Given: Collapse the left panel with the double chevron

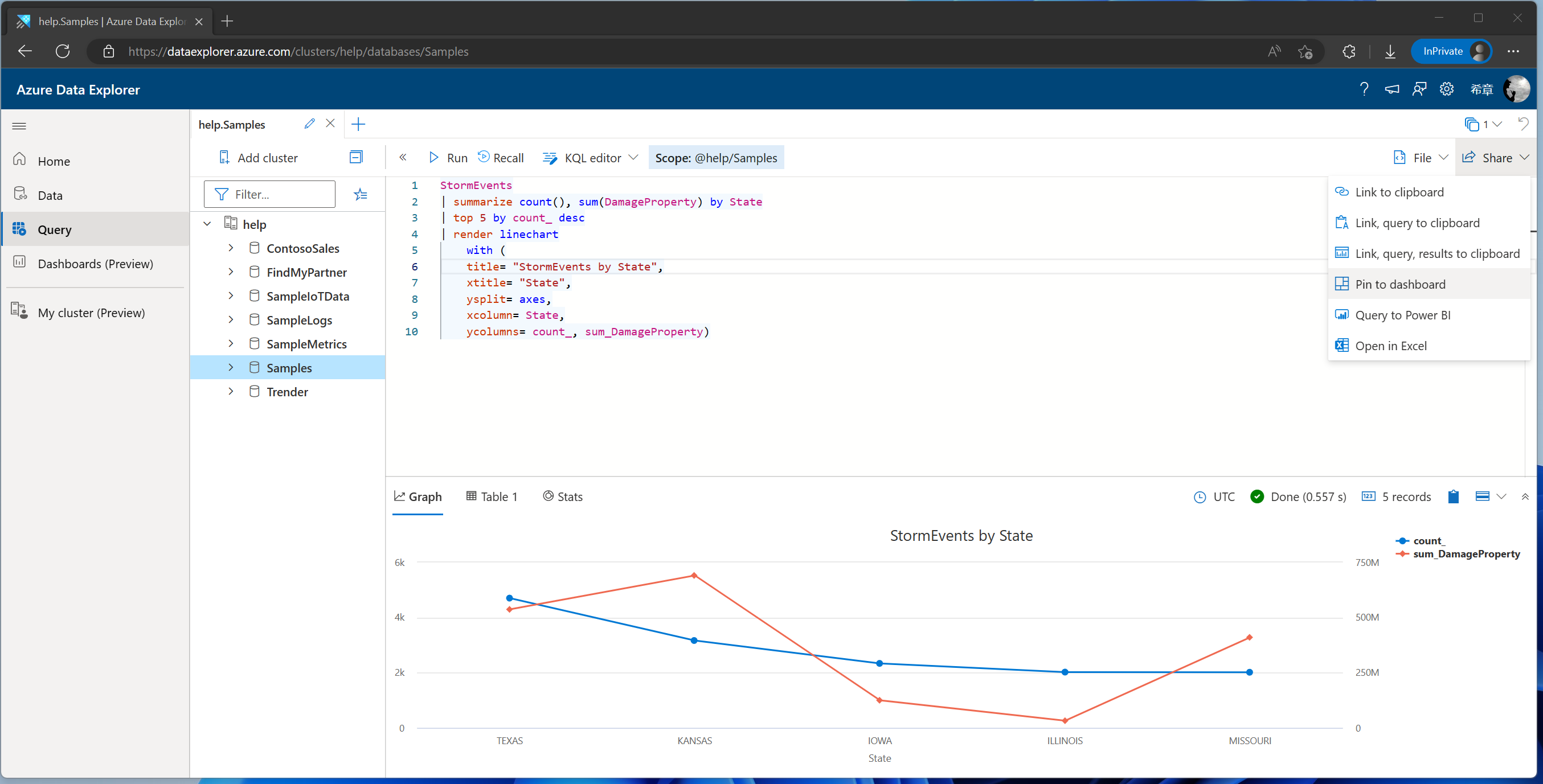Looking at the screenshot, I should click(x=403, y=157).
